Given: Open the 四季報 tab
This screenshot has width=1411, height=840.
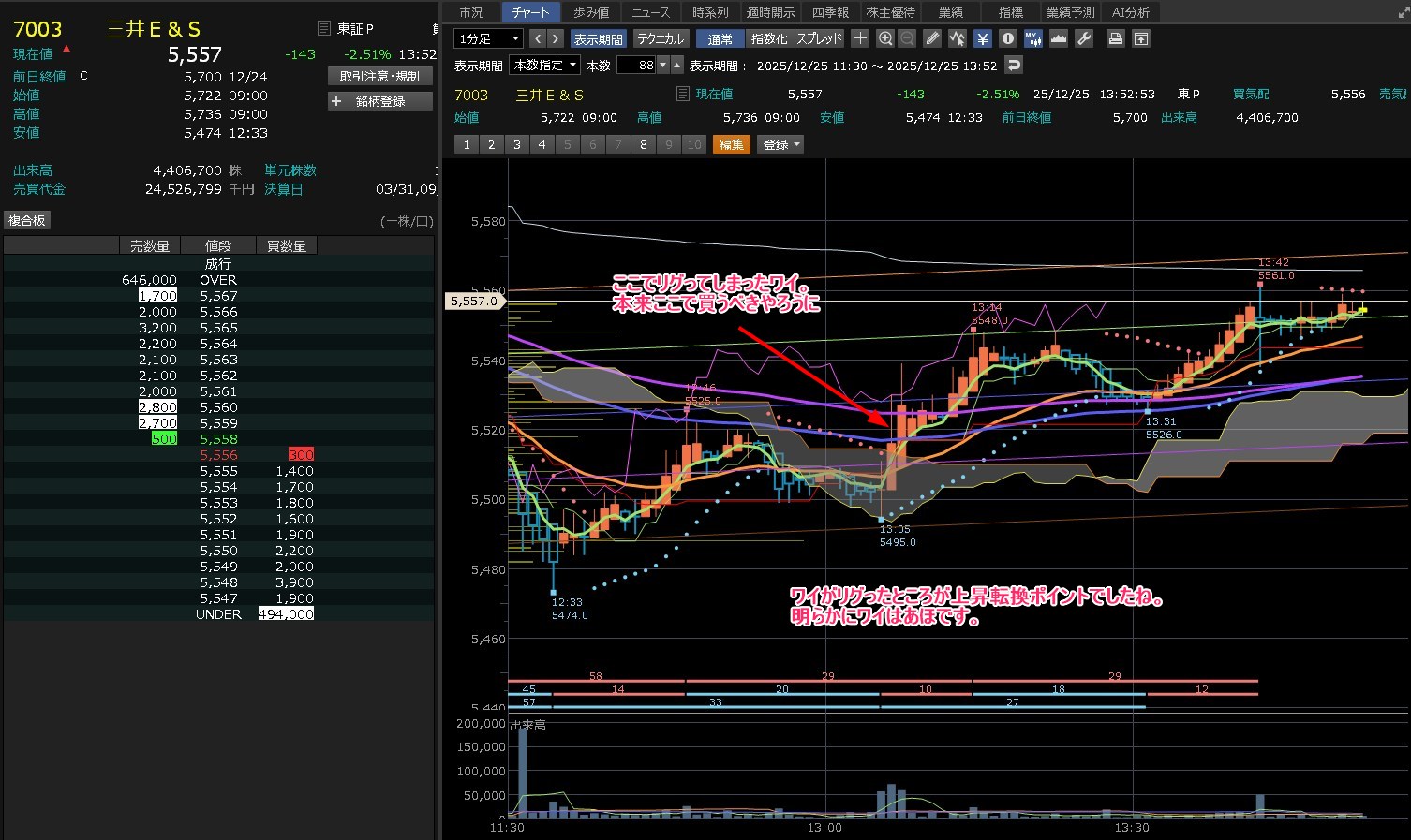Looking at the screenshot, I should coord(830,12).
